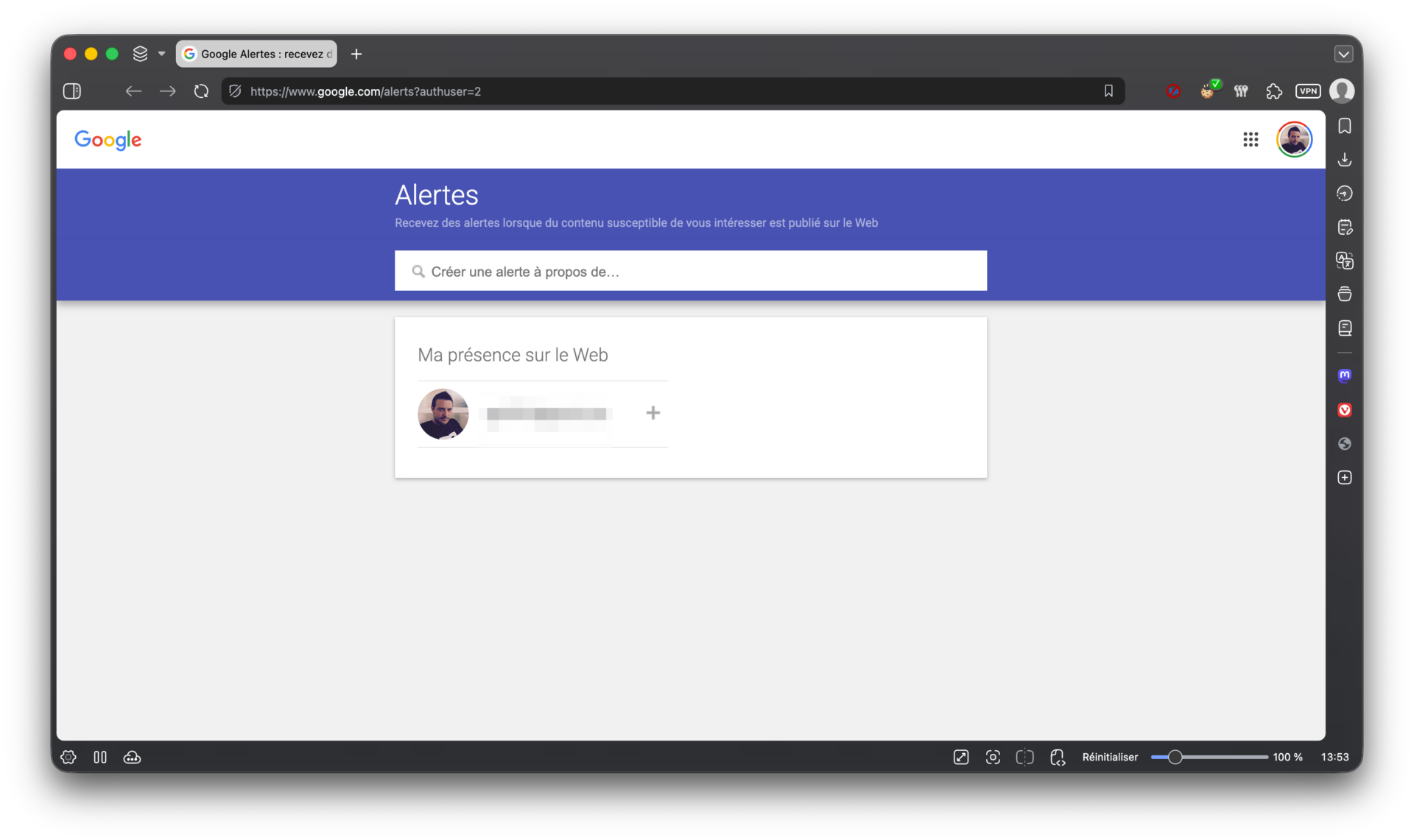Reload the current page
The image size is (1414, 840).
click(x=201, y=91)
